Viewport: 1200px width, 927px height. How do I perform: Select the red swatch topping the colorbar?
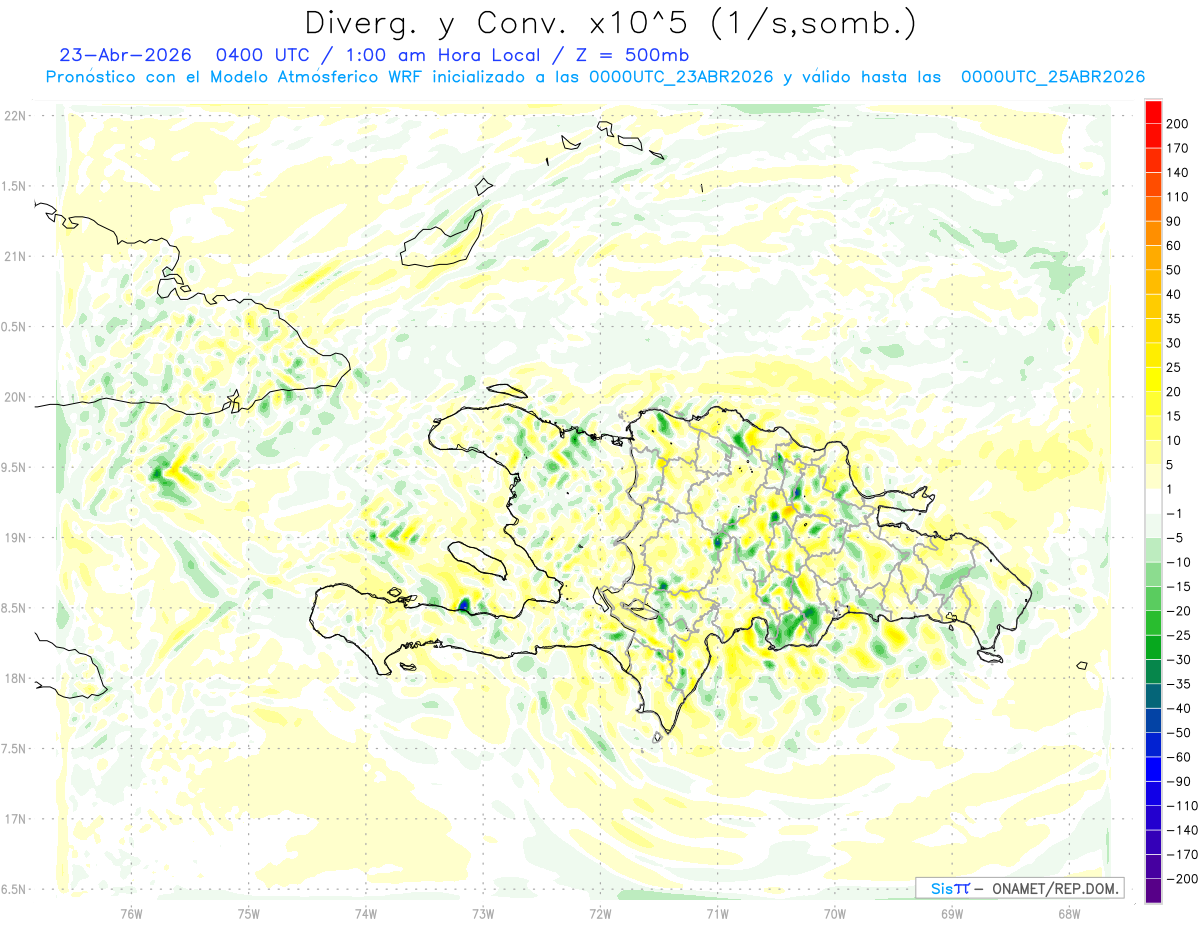(1153, 110)
